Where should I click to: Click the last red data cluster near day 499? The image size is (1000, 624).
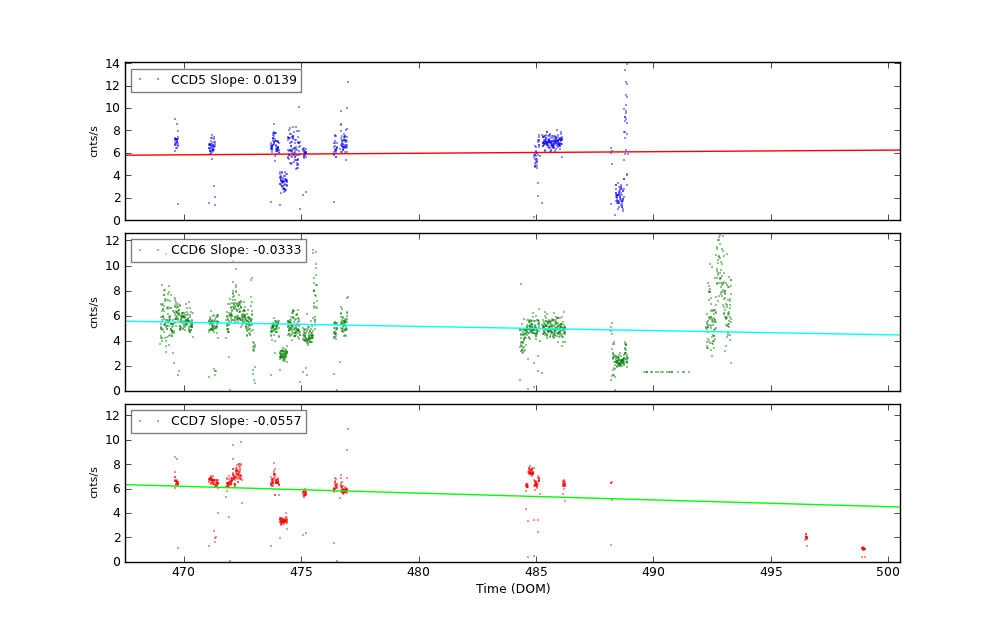(863, 548)
